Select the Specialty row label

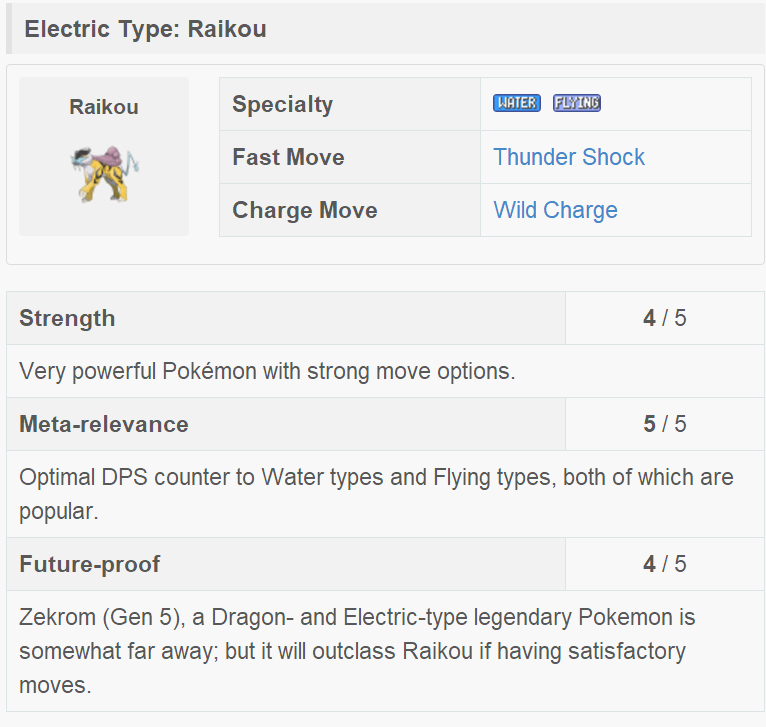[282, 104]
